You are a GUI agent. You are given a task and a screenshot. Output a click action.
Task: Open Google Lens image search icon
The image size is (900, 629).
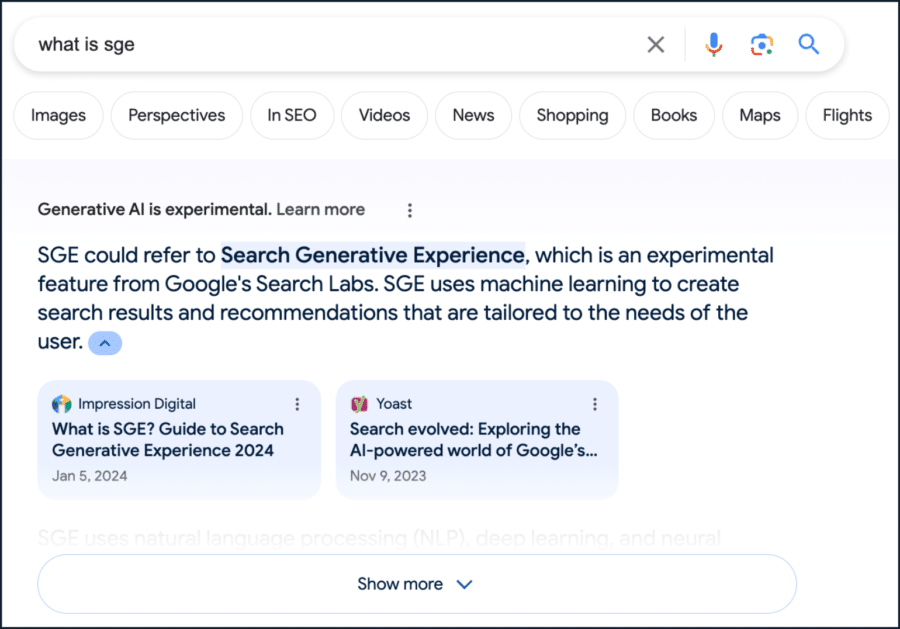(x=762, y=44)
